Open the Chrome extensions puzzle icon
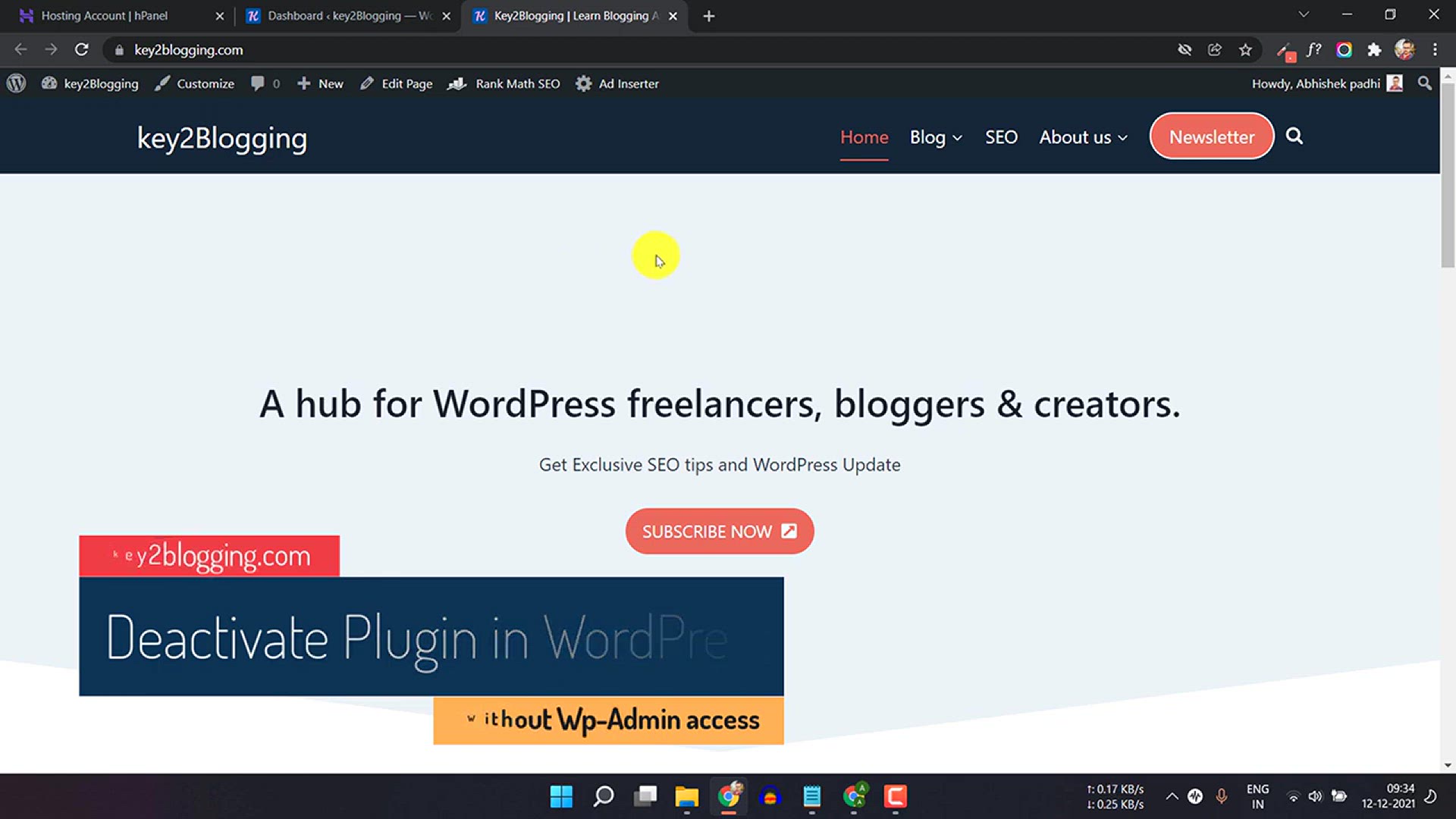Viewport: 1456px width, 819px height. (1374, 50)
